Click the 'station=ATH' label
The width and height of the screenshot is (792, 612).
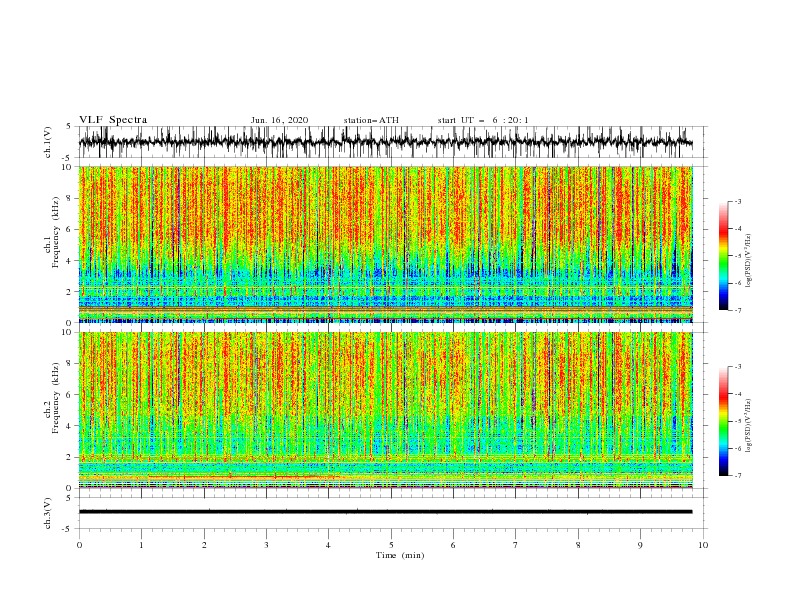[371, 120]
